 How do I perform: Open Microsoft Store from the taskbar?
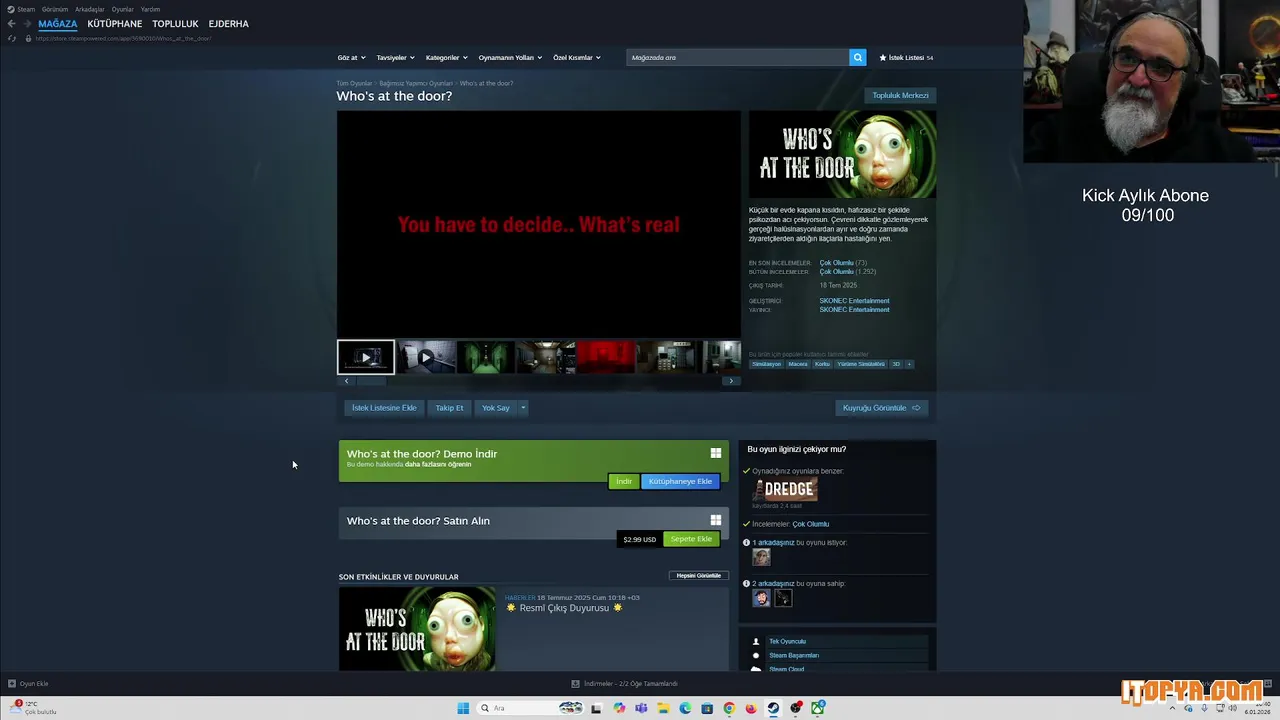click(x=707, y=708)
